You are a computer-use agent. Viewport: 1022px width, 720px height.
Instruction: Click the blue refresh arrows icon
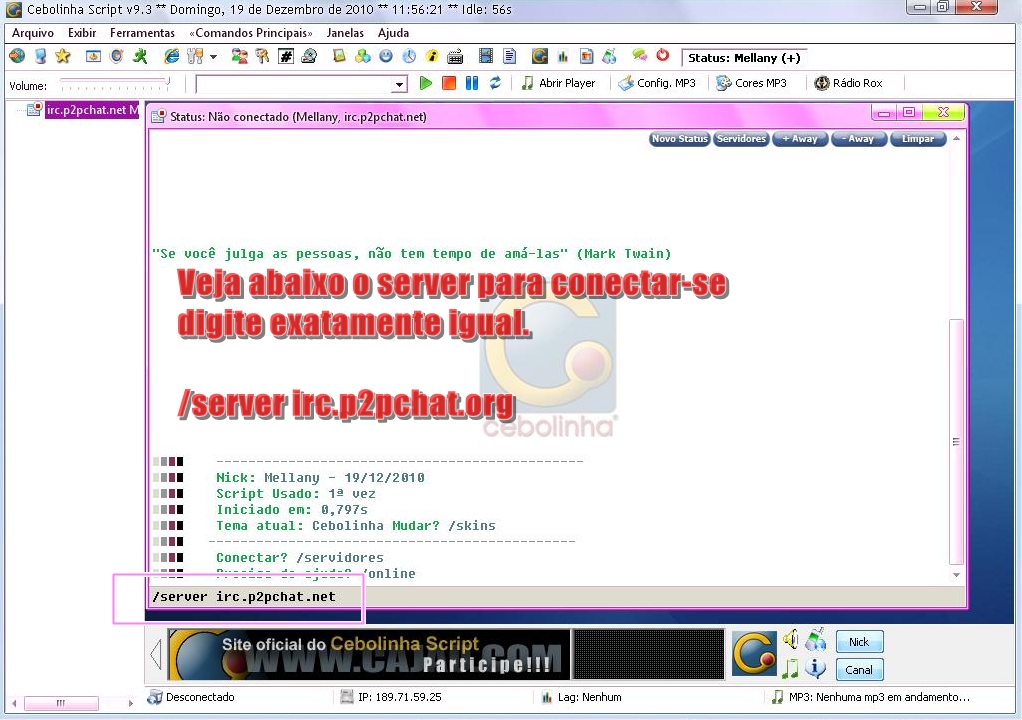pos(495,83)
